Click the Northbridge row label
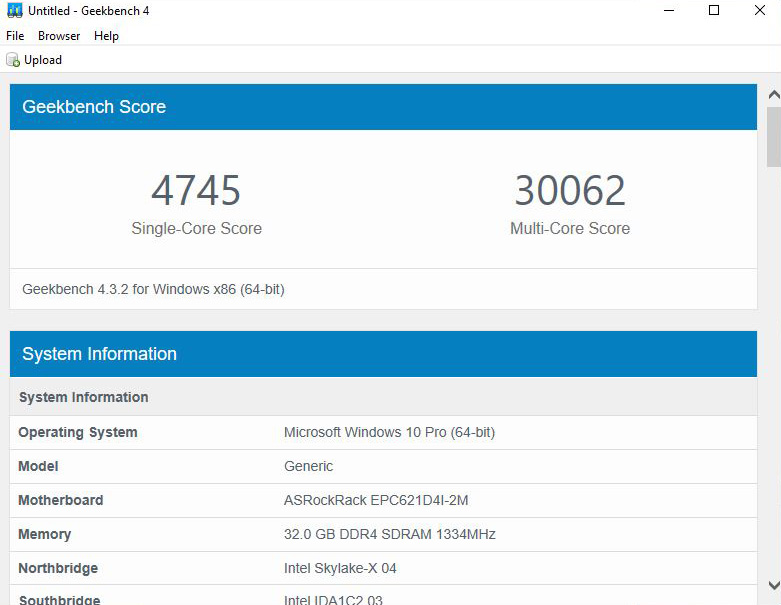 point(58,568)
